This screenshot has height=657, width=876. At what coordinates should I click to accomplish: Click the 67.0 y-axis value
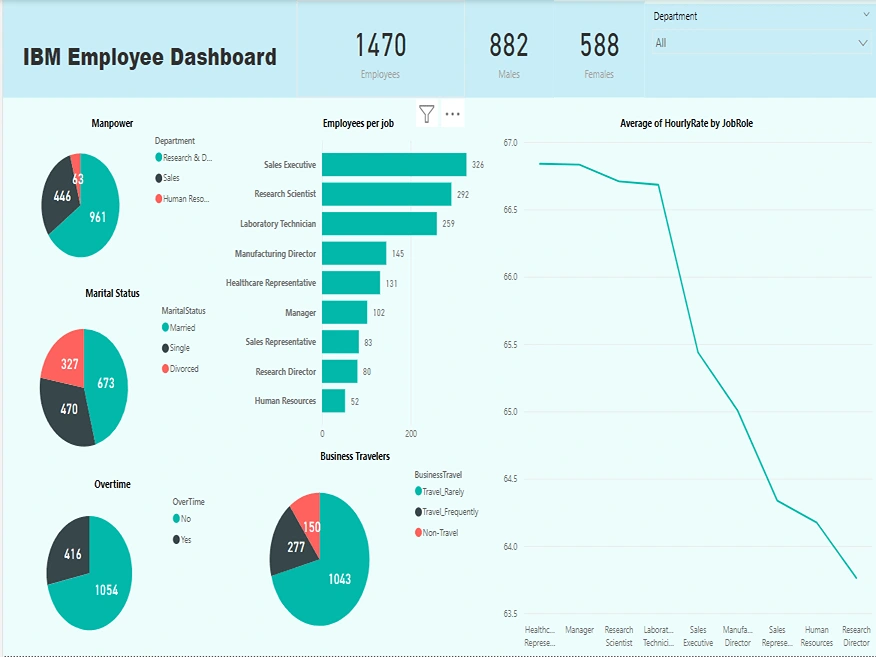click(x=511, y=143)
